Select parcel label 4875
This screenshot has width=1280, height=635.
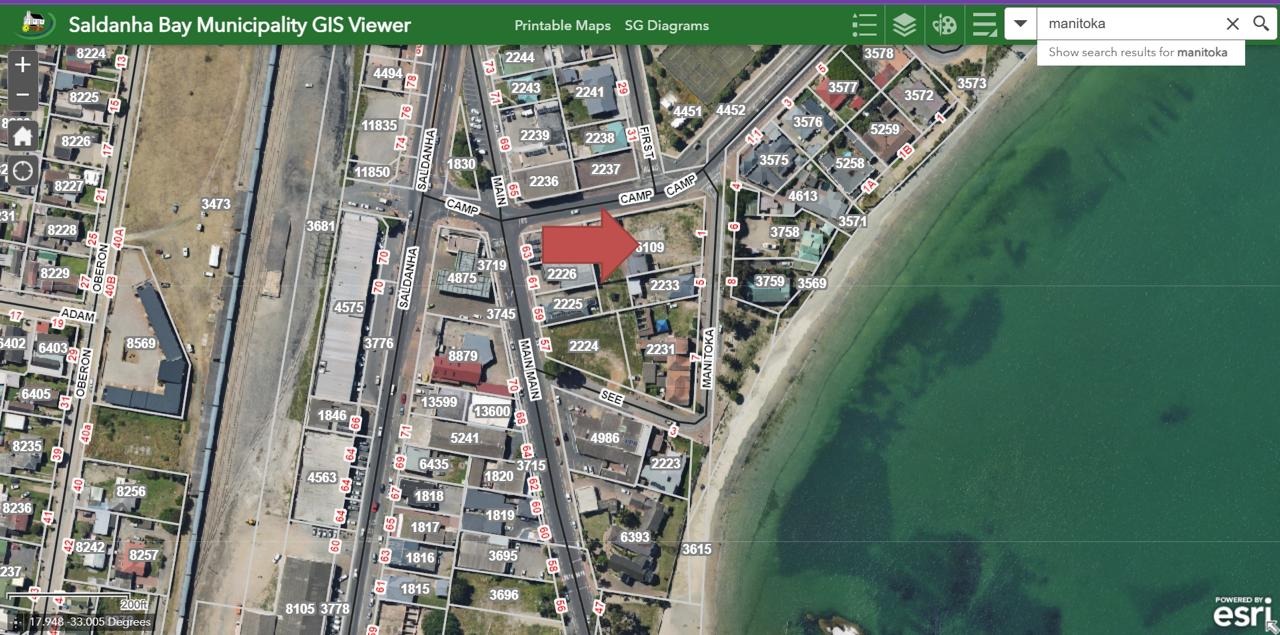pyautogui.click(x=461, y=278)
